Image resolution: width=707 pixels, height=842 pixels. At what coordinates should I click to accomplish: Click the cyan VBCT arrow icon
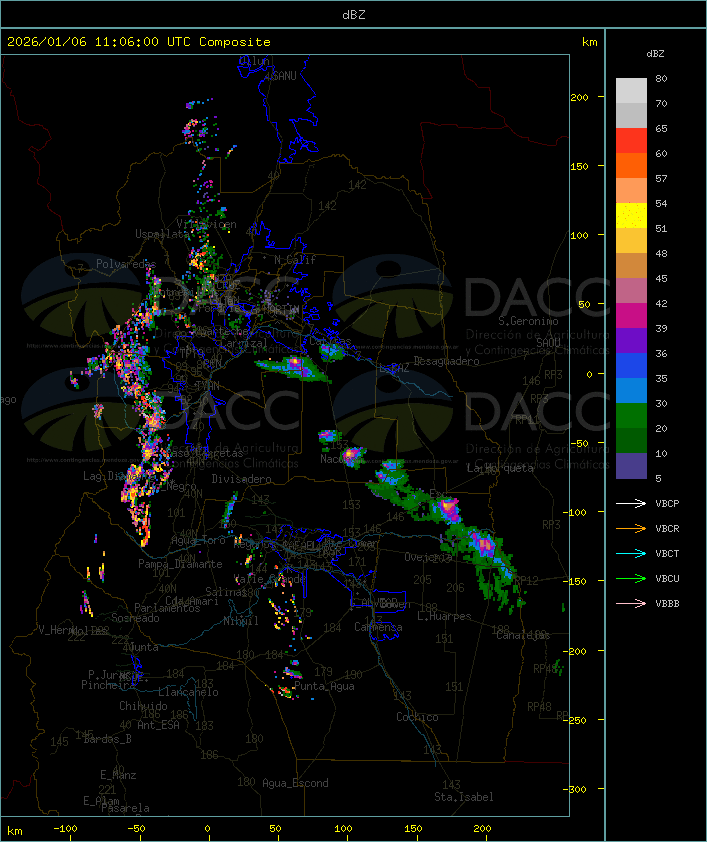coord(631,554)
